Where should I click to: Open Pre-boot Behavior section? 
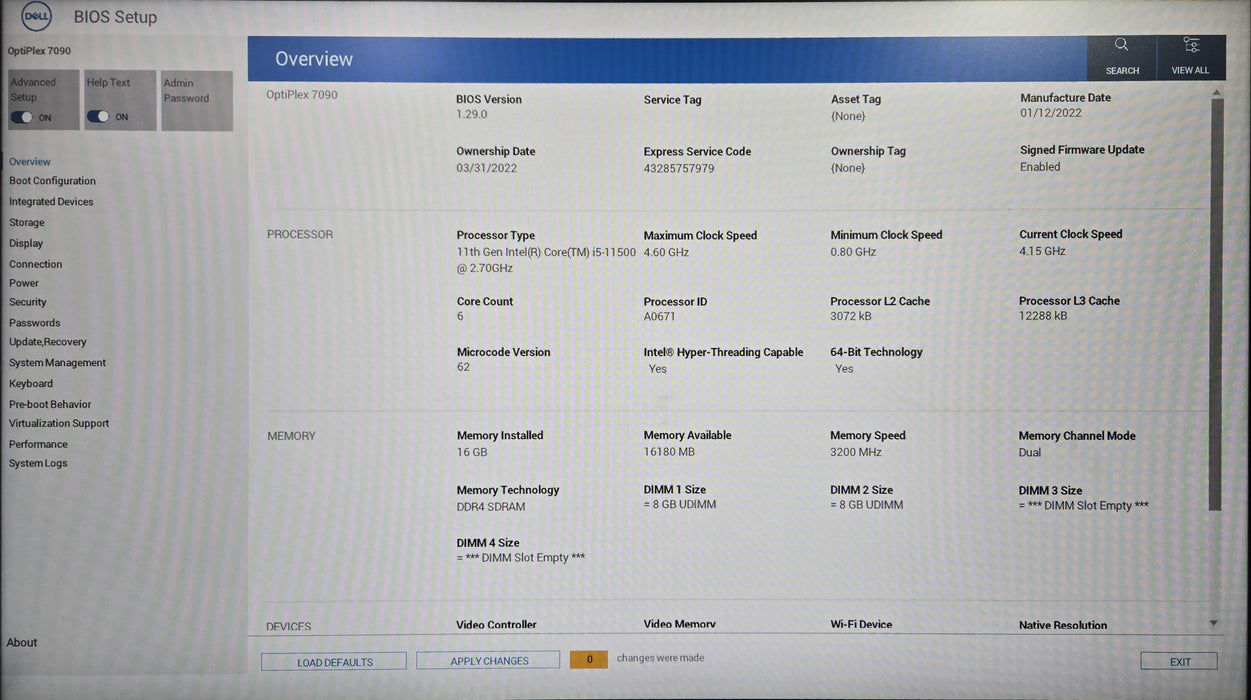click(x=50, y=405)
